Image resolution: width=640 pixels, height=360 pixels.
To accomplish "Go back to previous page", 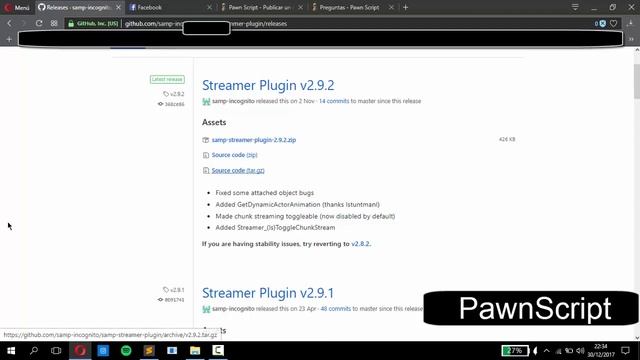I will (x=9, y=24).
